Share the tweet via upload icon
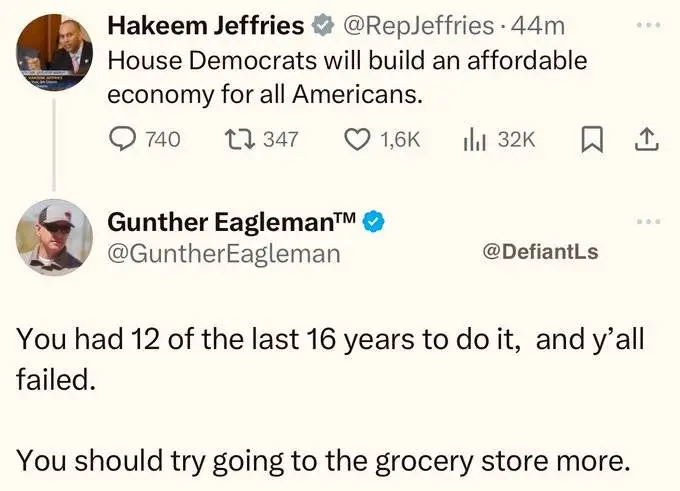The width and height of the screenshot is (680, 491). (x=645, y=140)
